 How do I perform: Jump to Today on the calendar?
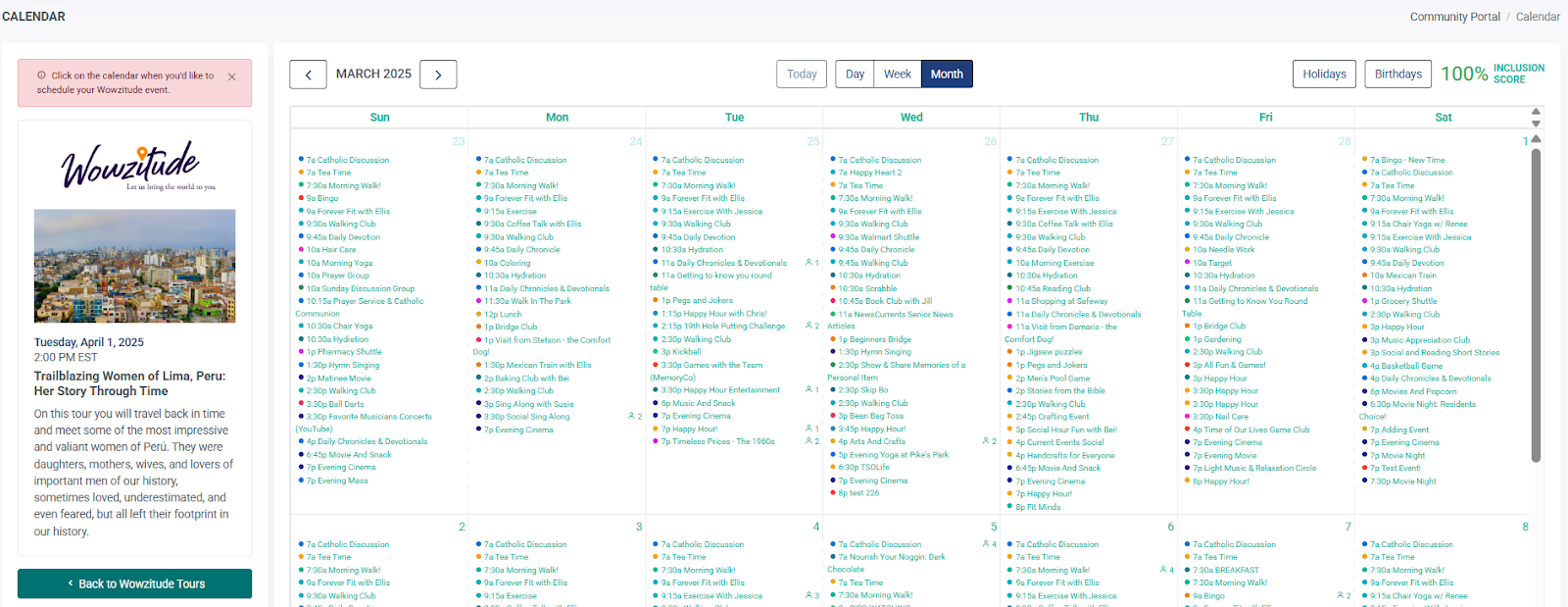click(801, 75)
